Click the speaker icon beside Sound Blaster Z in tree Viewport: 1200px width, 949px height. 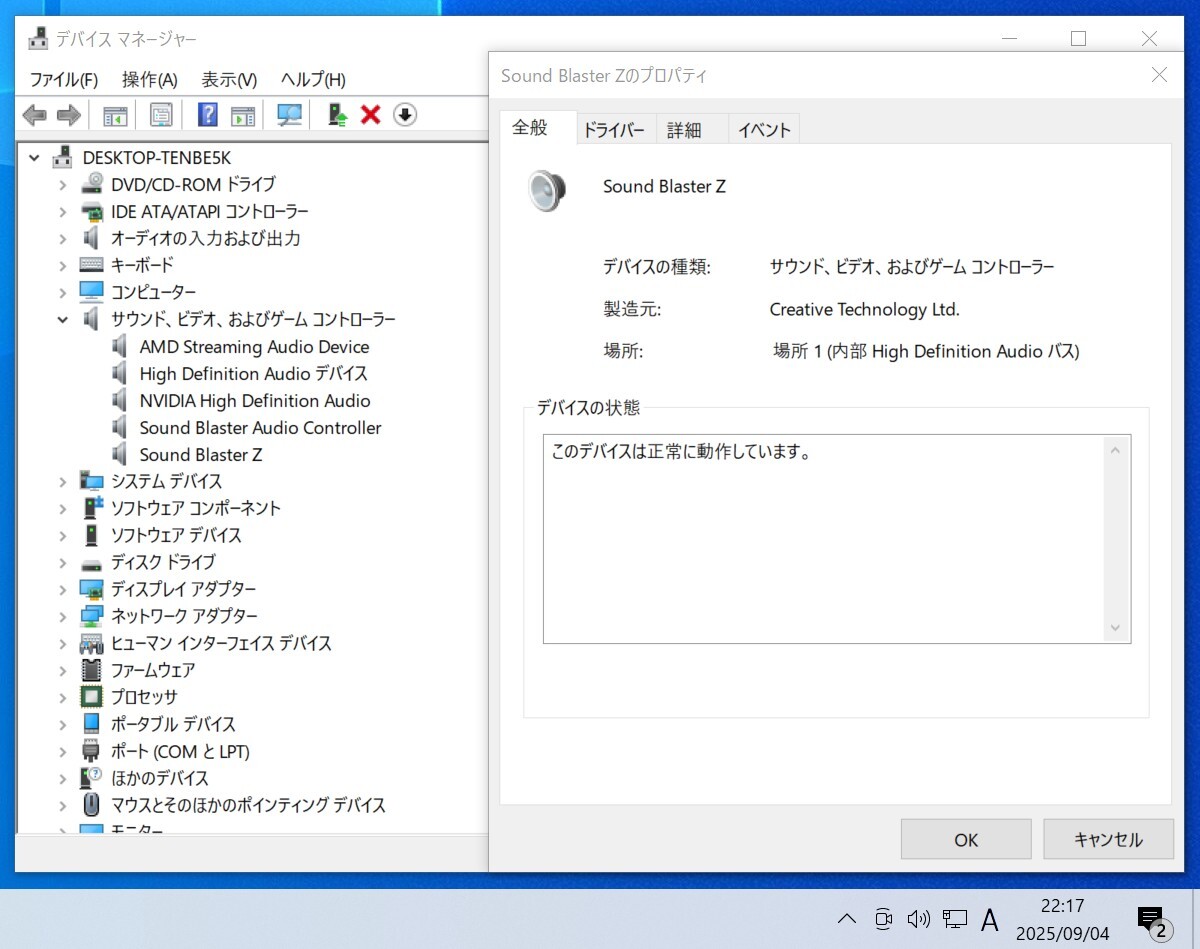pyautogui.click(x=121, y=454)
